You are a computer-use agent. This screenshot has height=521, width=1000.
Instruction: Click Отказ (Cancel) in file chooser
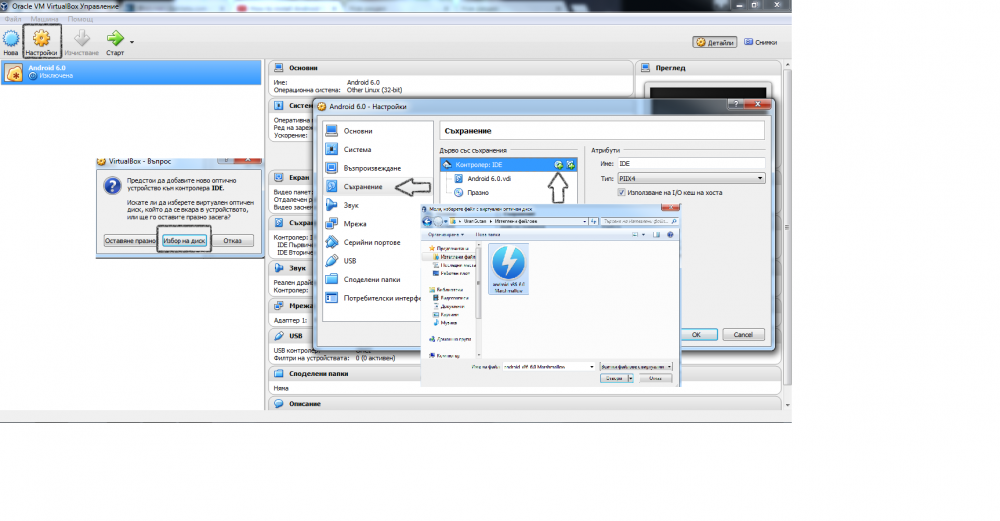click(x=655, y=378)
